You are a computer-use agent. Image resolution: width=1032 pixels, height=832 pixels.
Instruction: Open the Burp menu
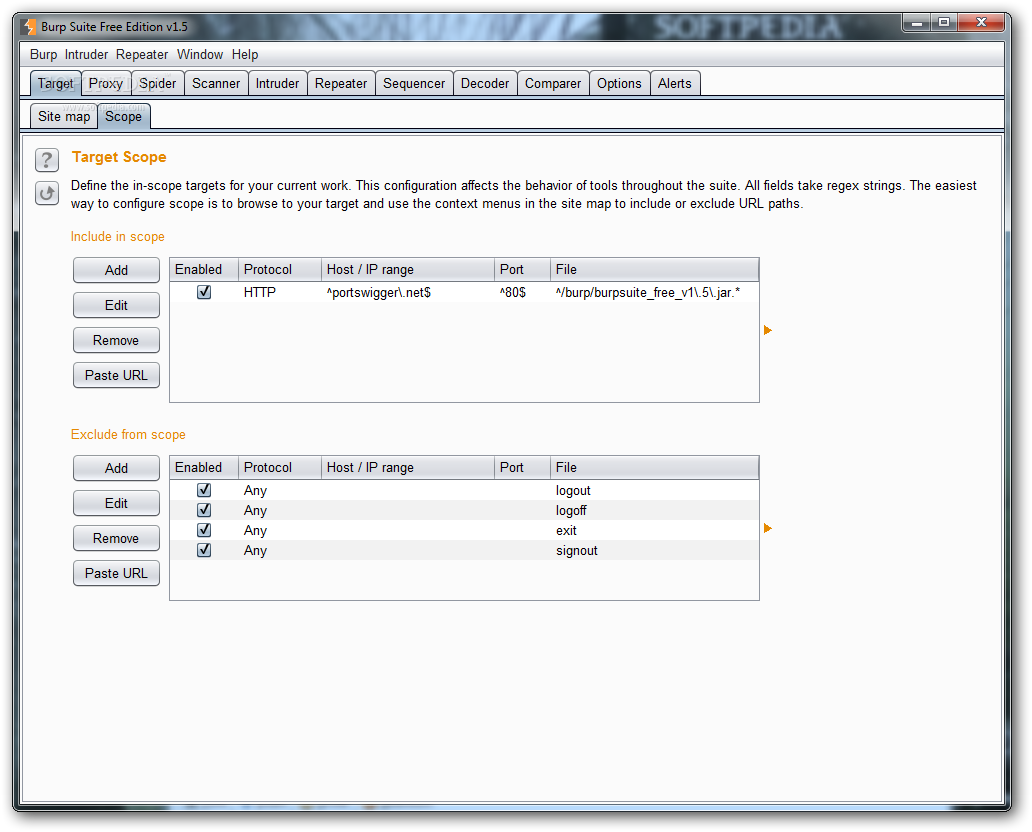pos(43,55)
